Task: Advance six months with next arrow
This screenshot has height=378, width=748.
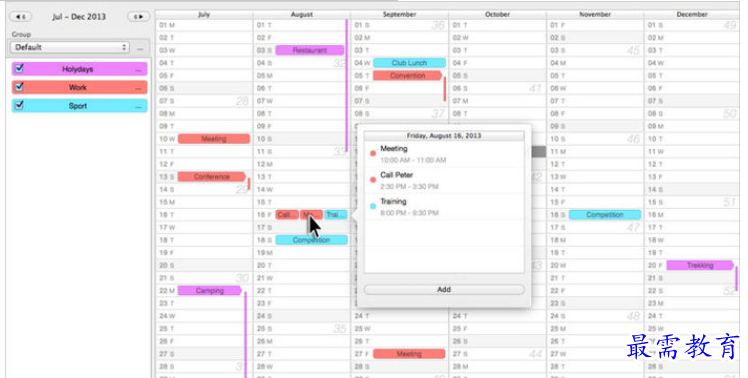Action: point(138,17)
